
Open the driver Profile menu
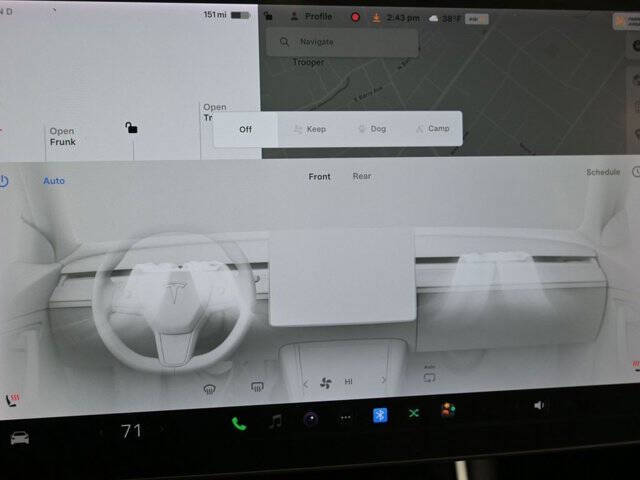coord(311,16)
